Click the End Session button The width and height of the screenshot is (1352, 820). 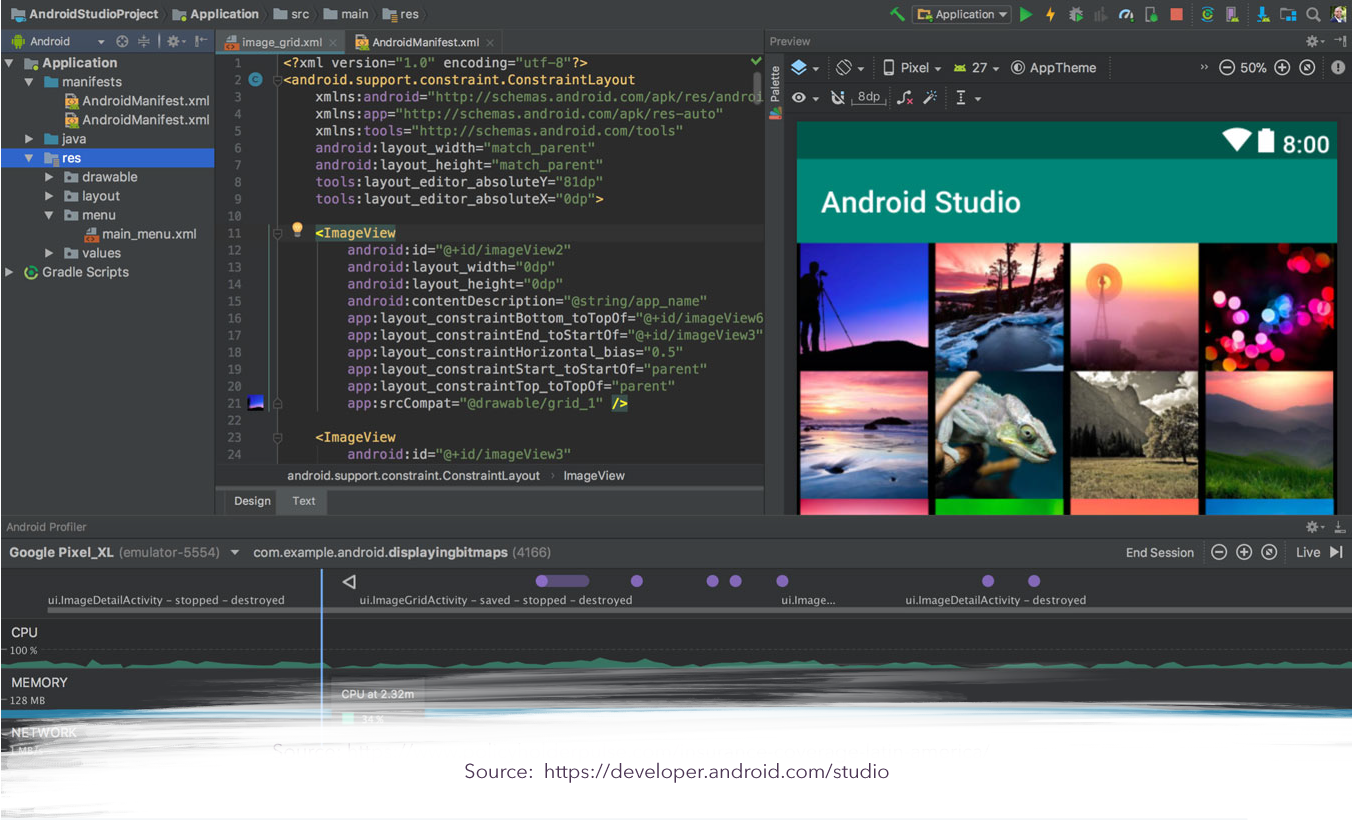pyautogui.click(x=1160, y=552)
